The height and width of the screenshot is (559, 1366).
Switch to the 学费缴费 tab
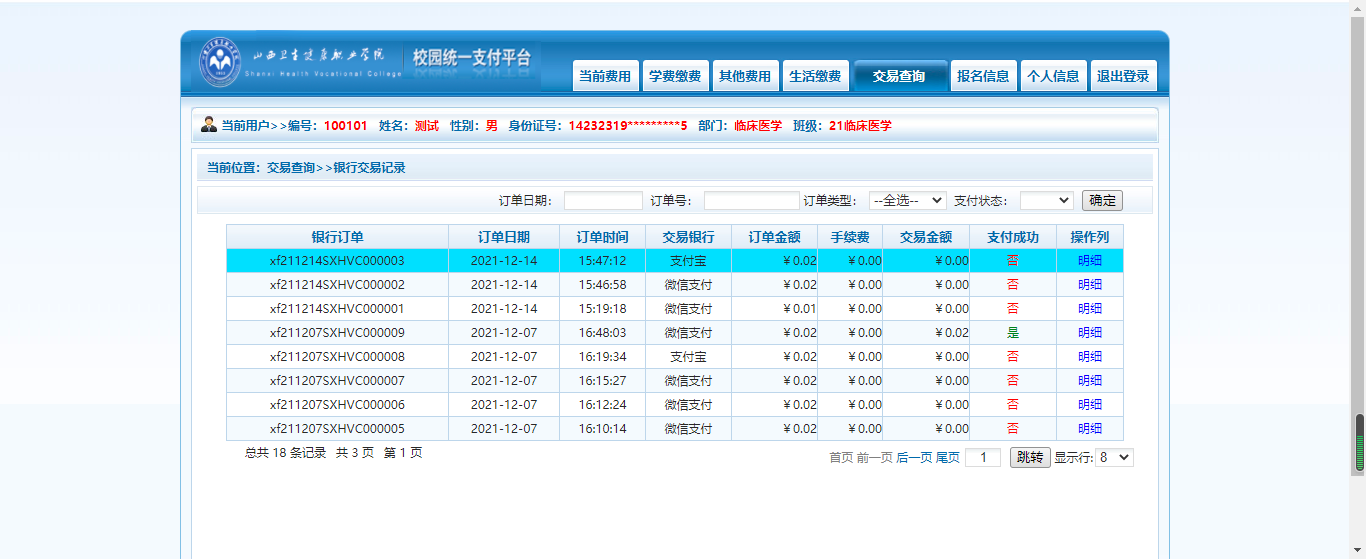(675, 76)
